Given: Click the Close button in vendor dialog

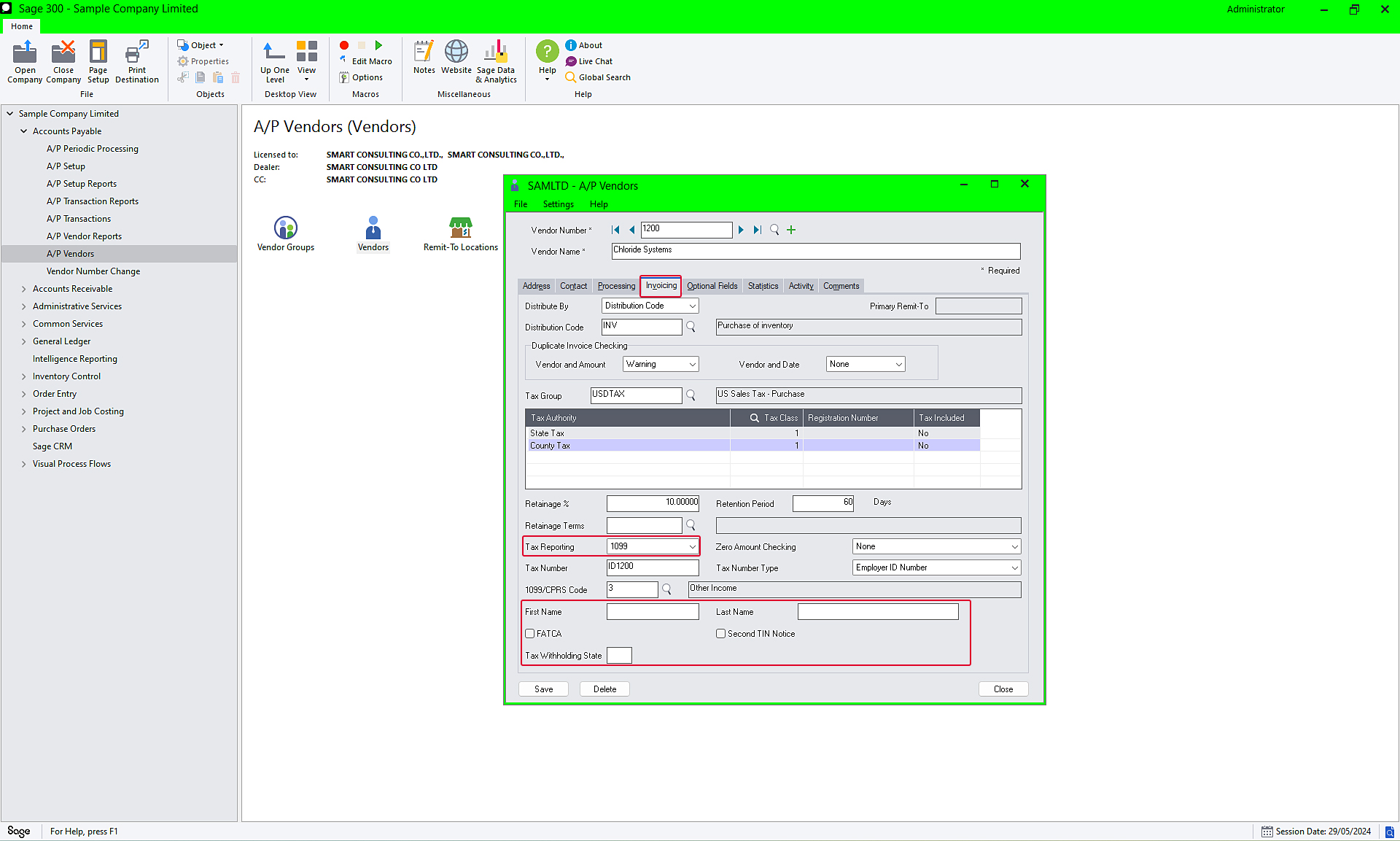Looking at the screenshot, I should tap(1003, 689).
